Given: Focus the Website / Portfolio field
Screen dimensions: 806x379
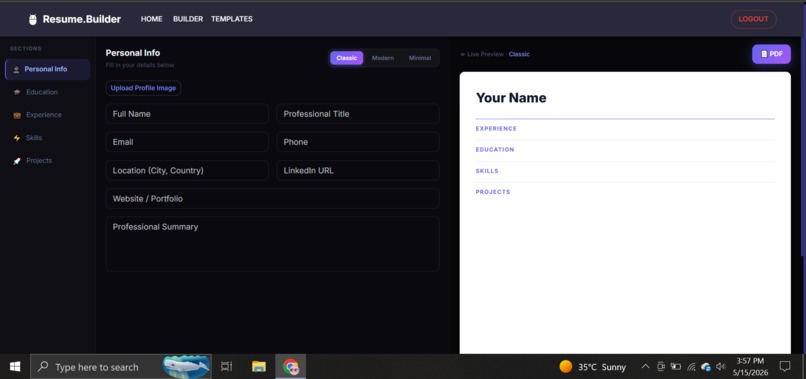Looking at the screenshot, I should click(272, 198).
